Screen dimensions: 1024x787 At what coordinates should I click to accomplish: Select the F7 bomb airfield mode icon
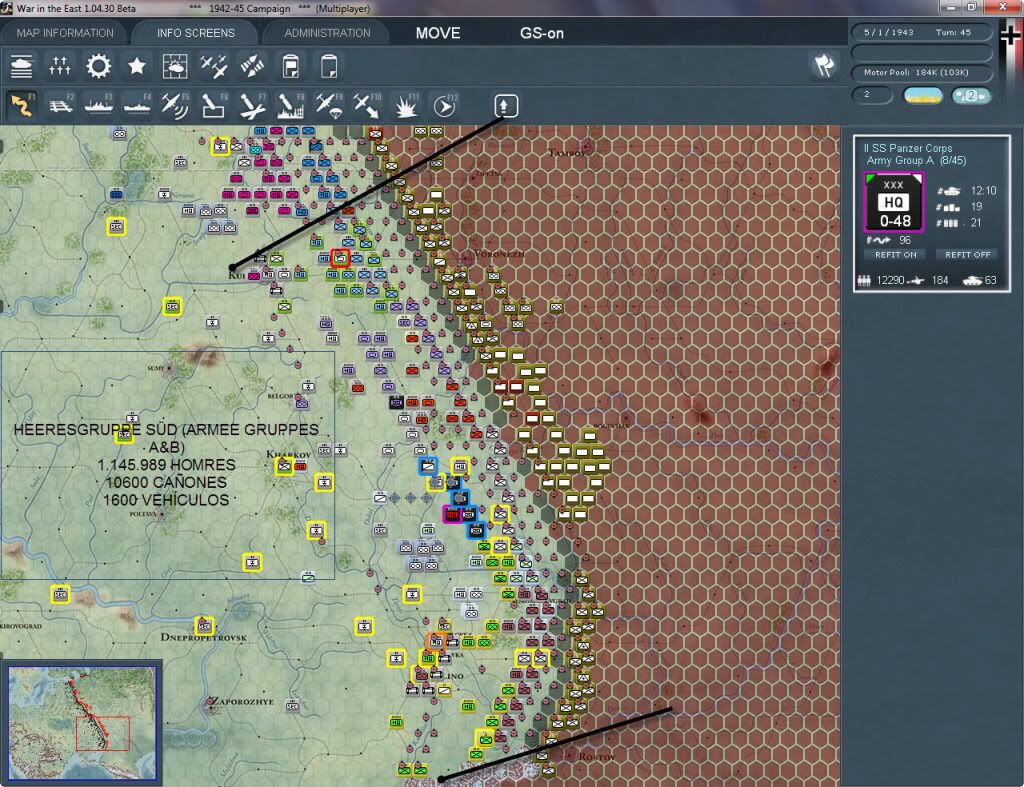pyautogui.click(x=252, y=105)
